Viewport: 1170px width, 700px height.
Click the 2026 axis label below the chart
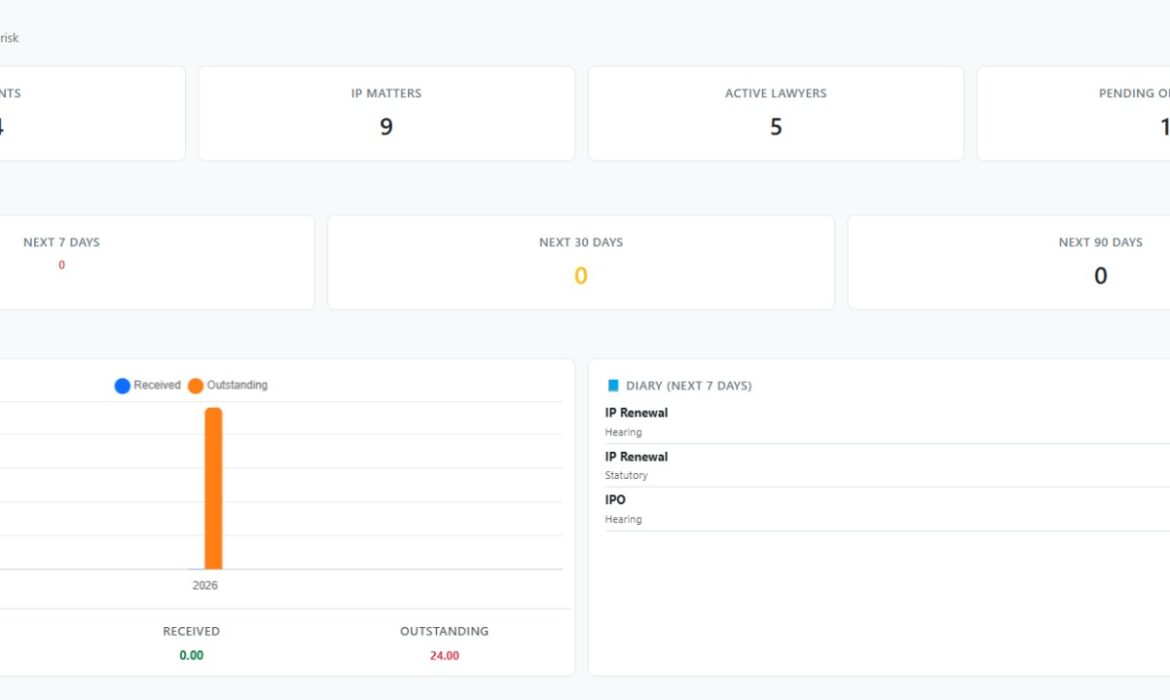click(204, 585)
